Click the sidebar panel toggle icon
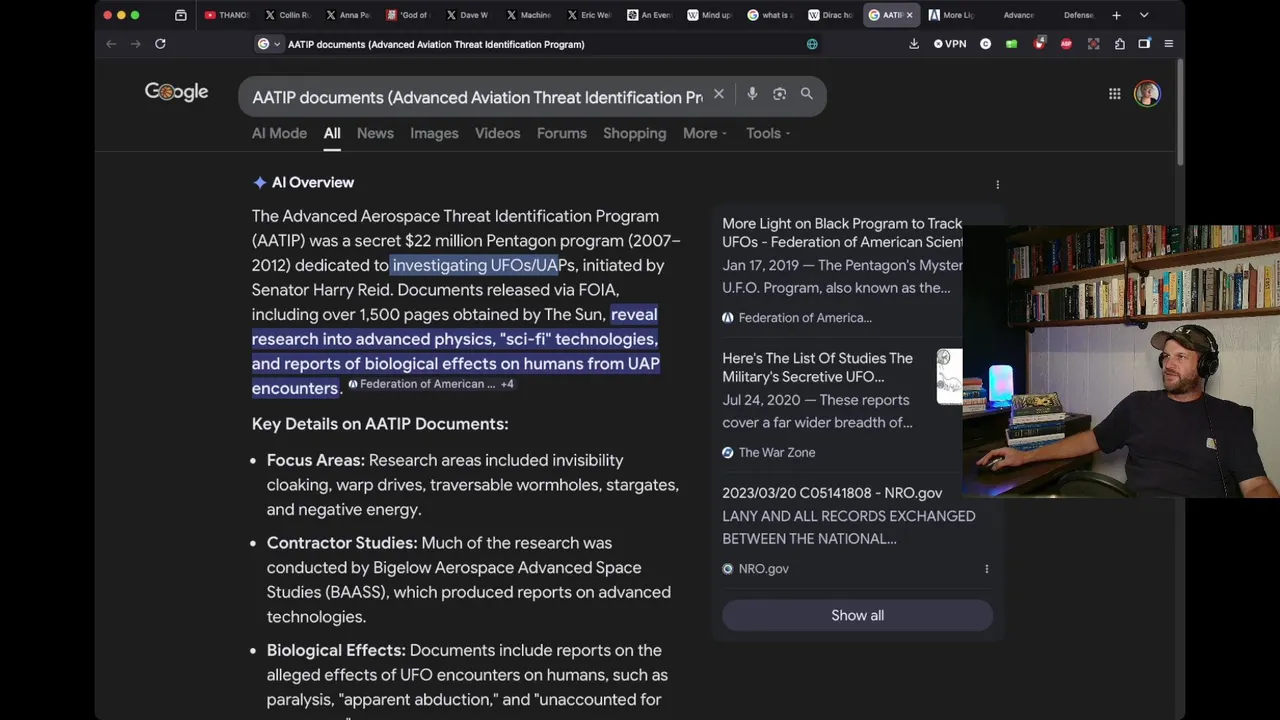Image resolution: width=1280 pixels, height=720 pixels. 1144,44
